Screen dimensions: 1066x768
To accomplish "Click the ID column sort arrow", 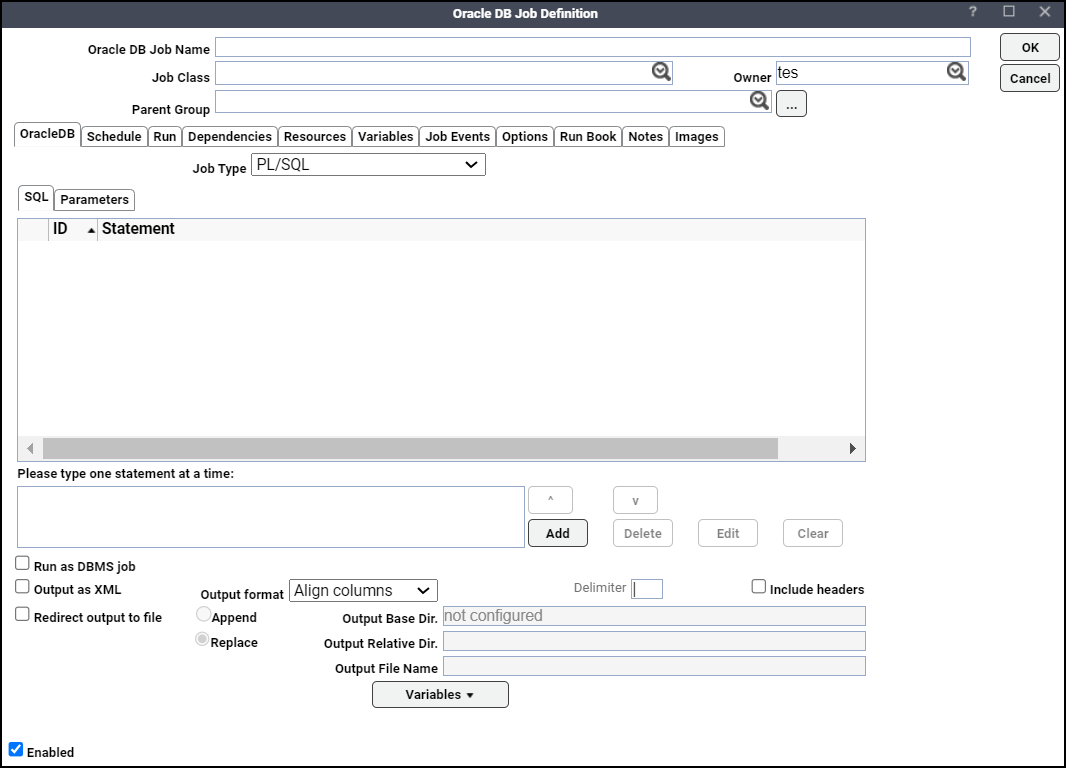I will [x=91, y=230].
